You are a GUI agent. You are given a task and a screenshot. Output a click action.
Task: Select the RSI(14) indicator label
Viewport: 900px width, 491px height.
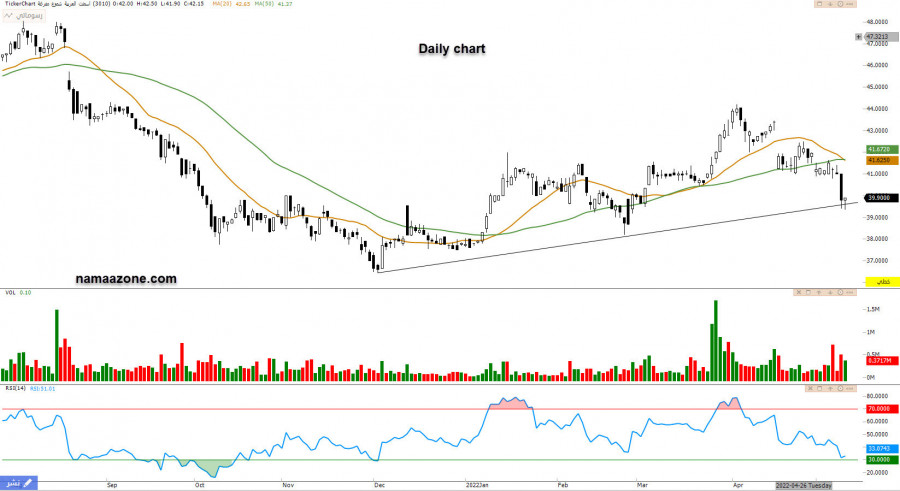pyautogui.click(x=15, y=388)
